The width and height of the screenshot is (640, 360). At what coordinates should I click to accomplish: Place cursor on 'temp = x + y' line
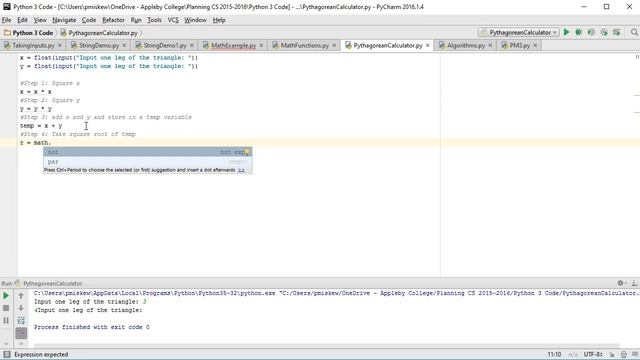point(41,126)
